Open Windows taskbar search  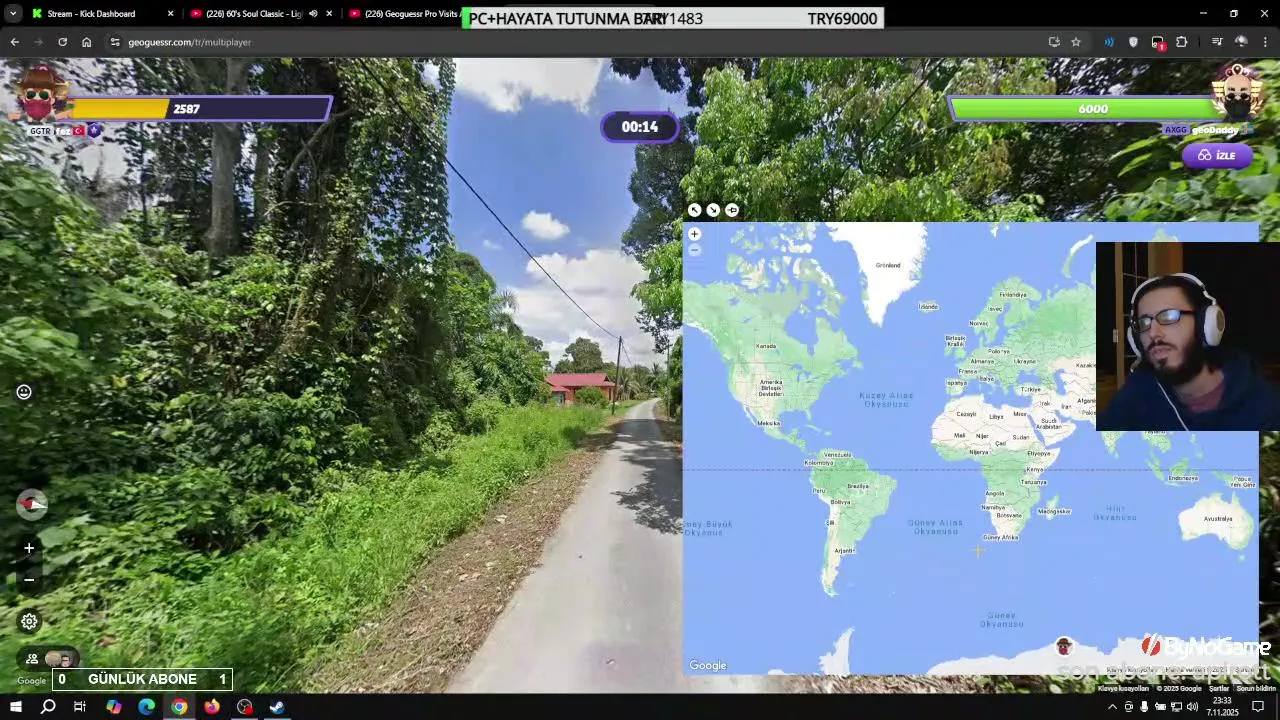coord(48,707)
